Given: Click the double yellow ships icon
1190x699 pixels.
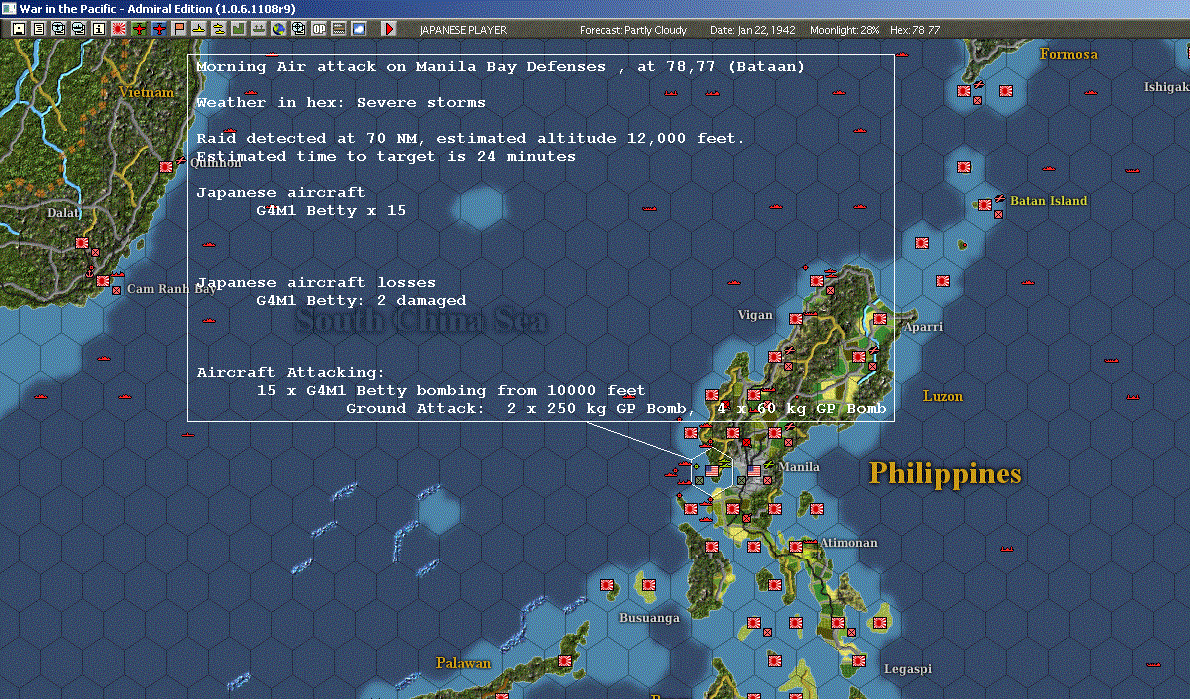Looking at the screenshot, I should (219, 29).
